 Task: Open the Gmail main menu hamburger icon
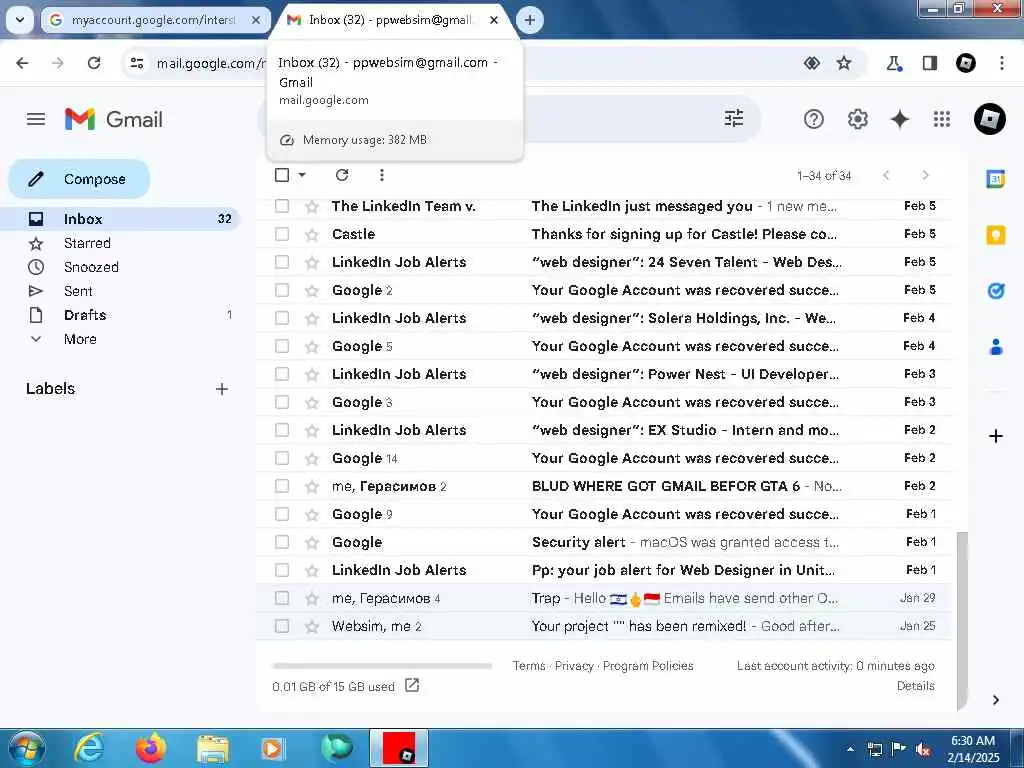click(x=36, y=119)
